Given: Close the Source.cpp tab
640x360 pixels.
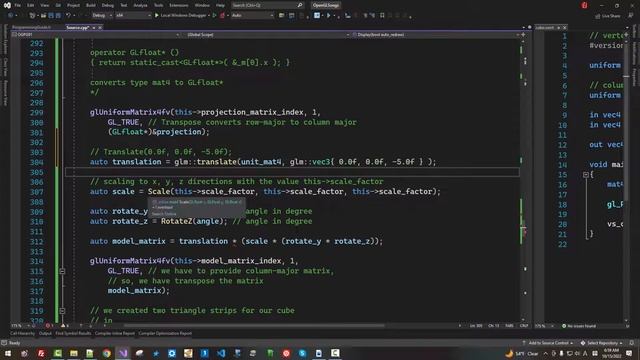Looking at the screenshot, I should 100,27.
